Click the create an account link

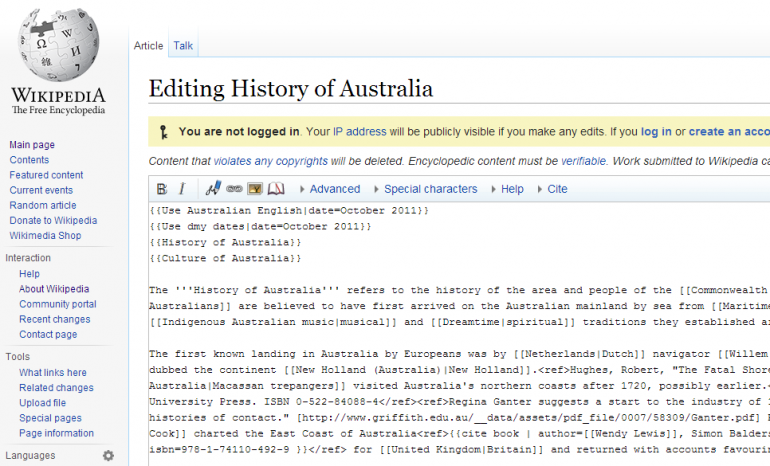(729, 132)
